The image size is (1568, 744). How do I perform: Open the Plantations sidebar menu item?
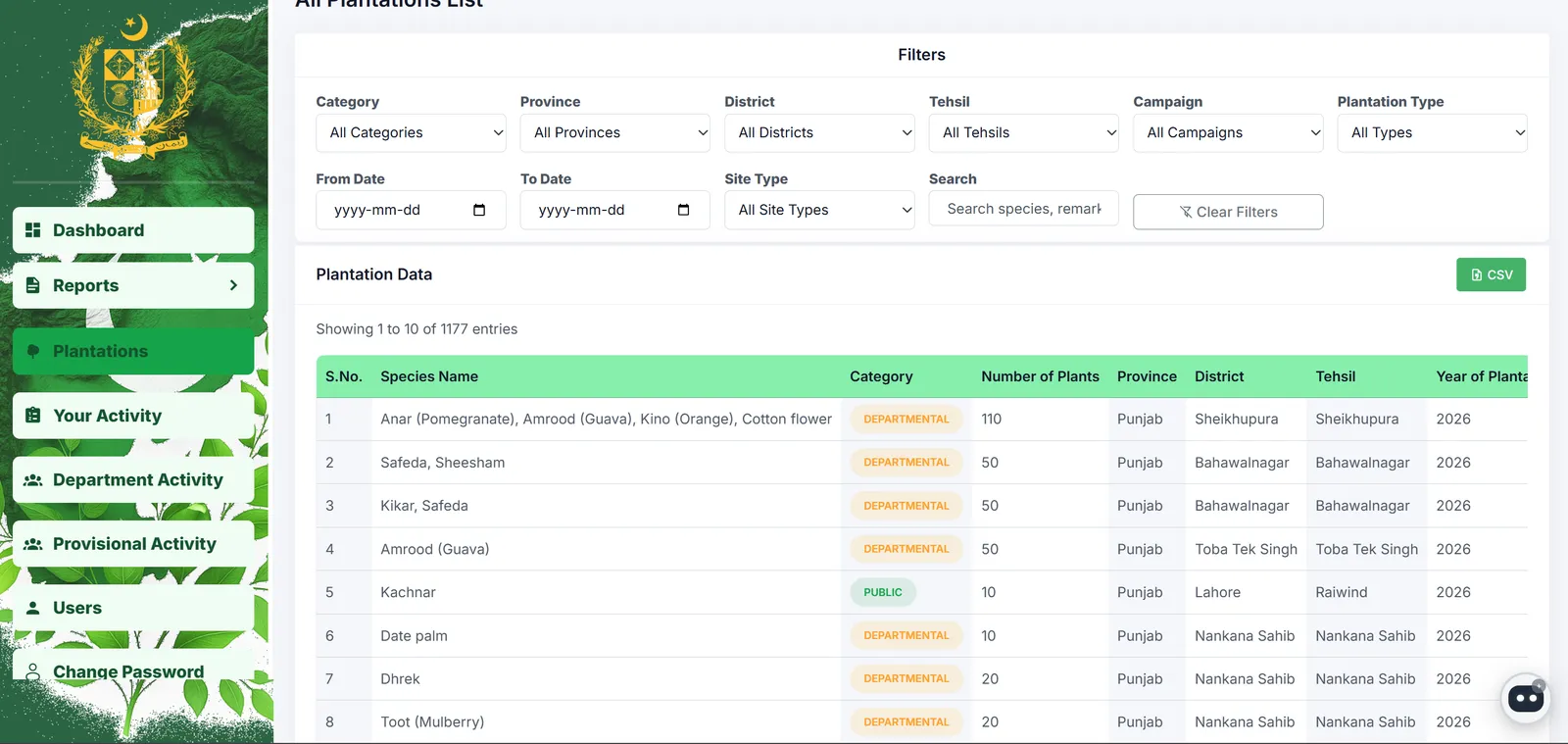[133, 351]
